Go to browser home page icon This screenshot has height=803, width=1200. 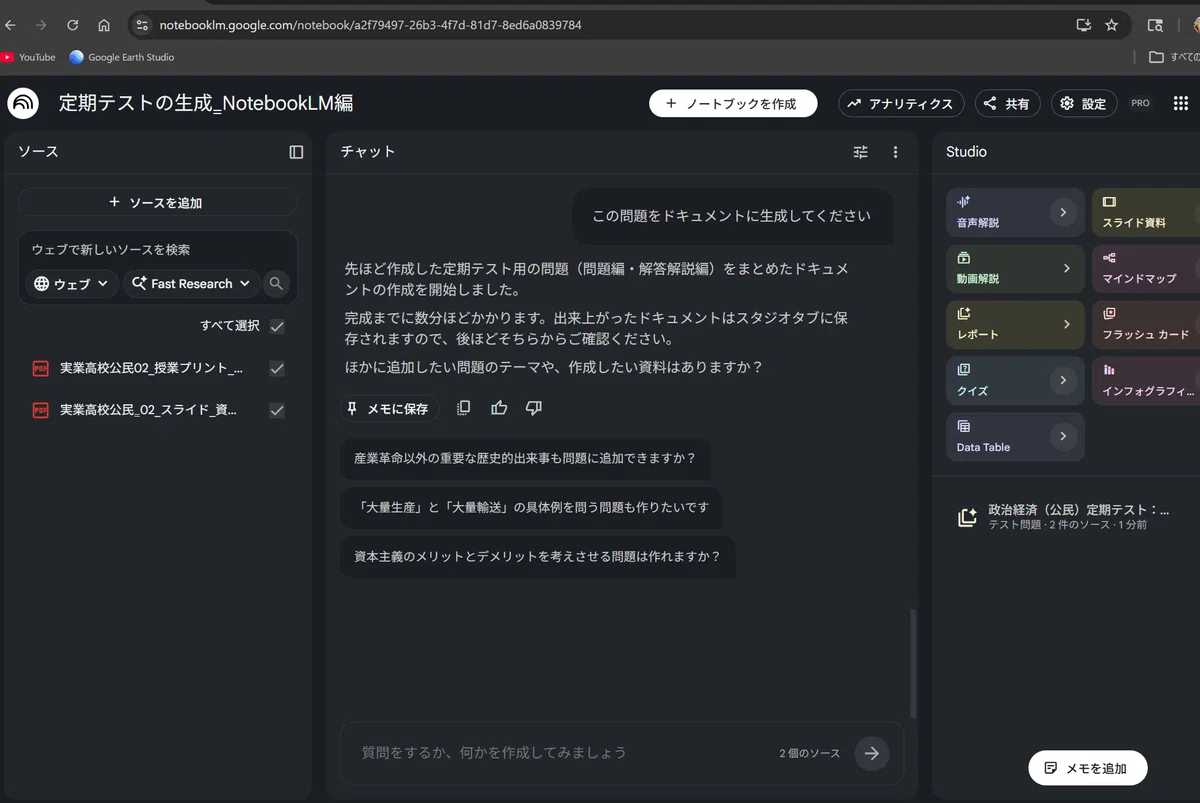click(x=104, y=25)
